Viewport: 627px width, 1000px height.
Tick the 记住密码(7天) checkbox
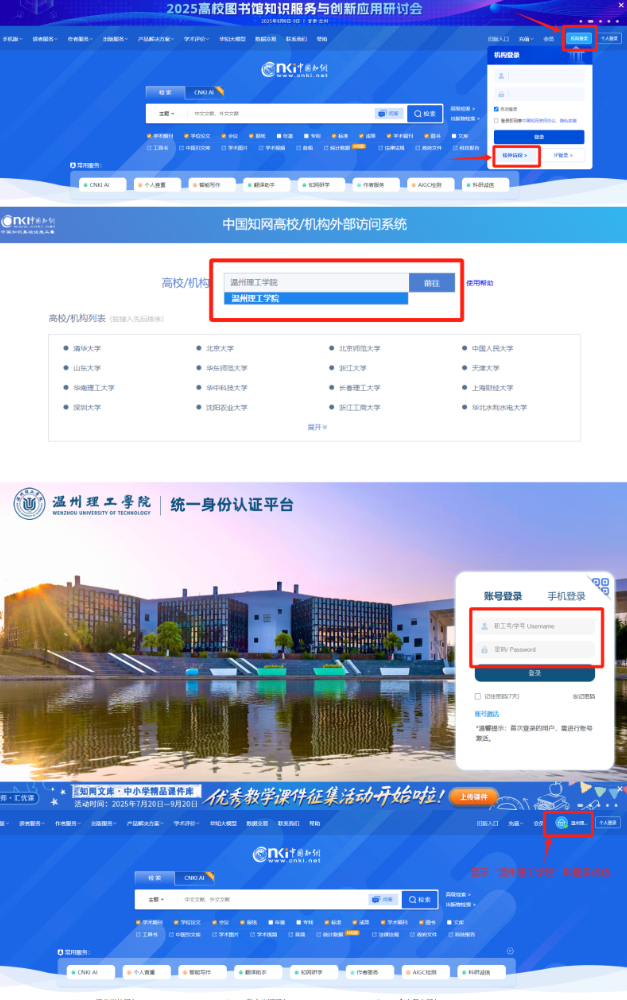[478, 696]
